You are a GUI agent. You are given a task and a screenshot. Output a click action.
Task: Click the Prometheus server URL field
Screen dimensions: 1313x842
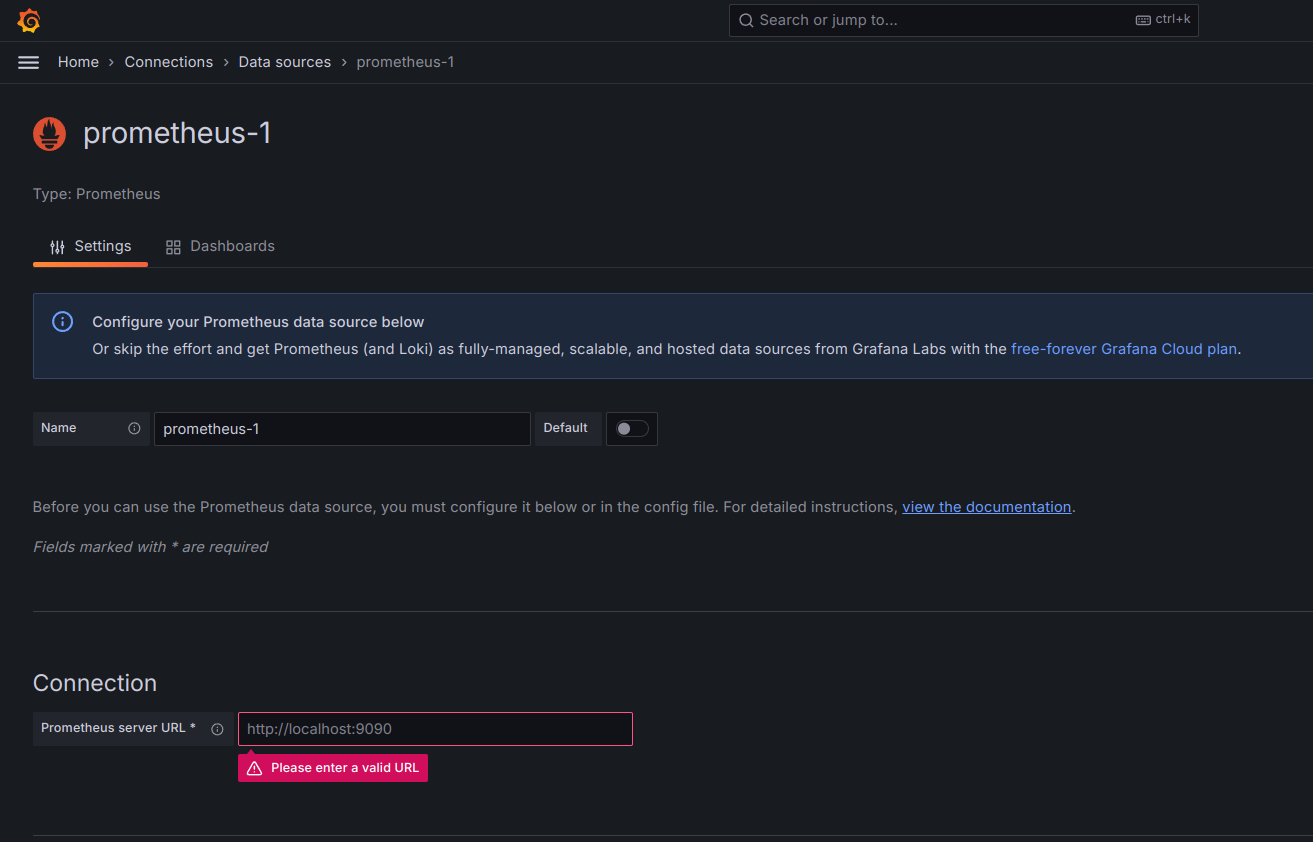435,729
